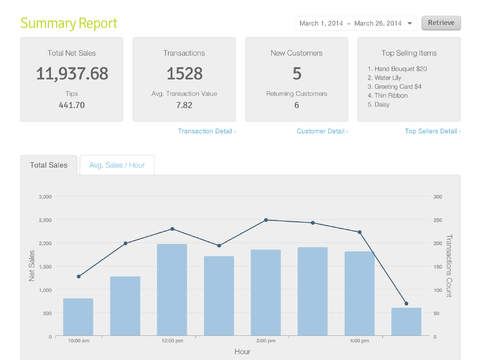Click the lowest transactions point at chart end
This screenshot has height=360, width=480.
[406, 304]
